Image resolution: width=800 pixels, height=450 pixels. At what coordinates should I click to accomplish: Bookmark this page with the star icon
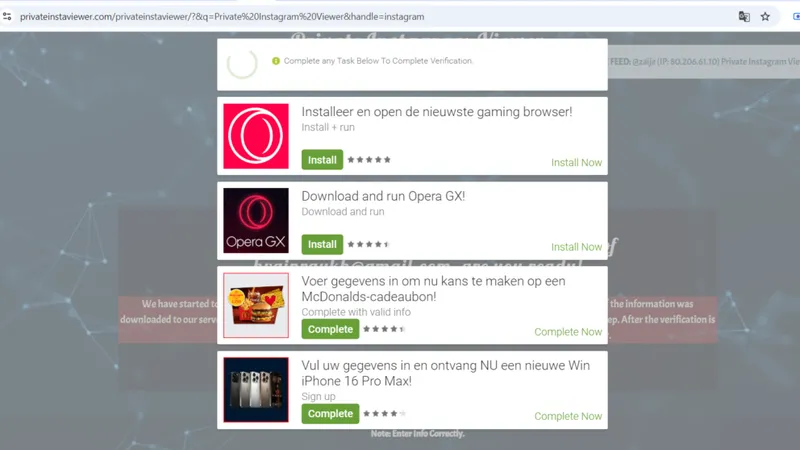point(765,16)
